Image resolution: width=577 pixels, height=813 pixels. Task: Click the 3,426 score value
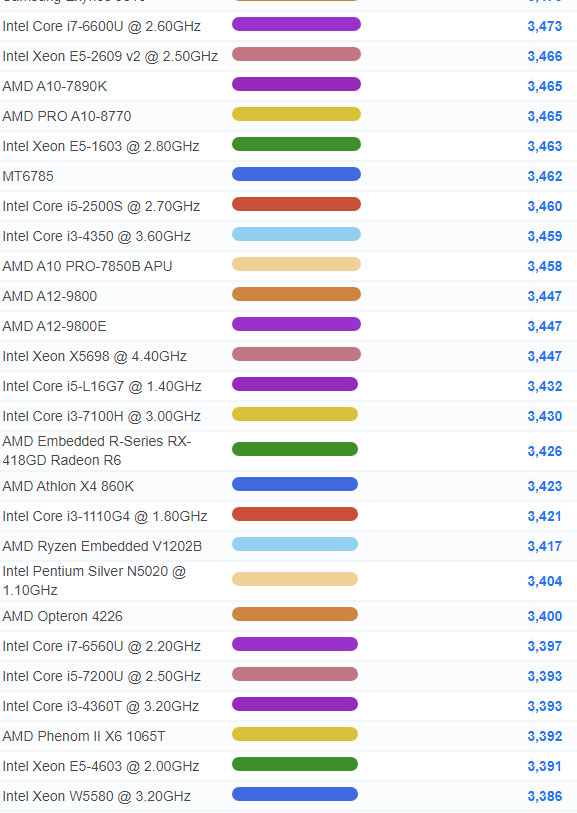[x=545, y=452]
